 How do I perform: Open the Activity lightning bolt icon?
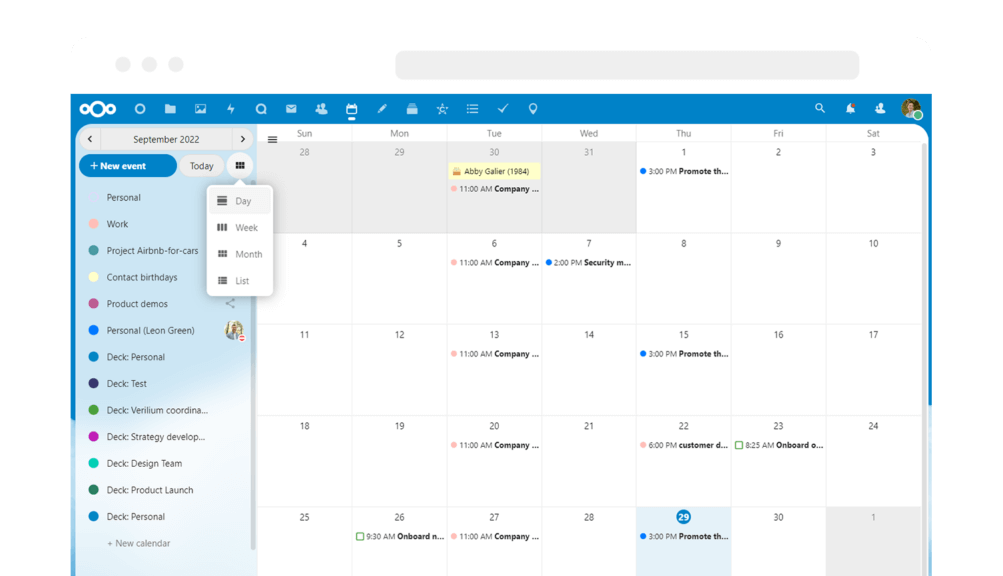coord(231,108)
